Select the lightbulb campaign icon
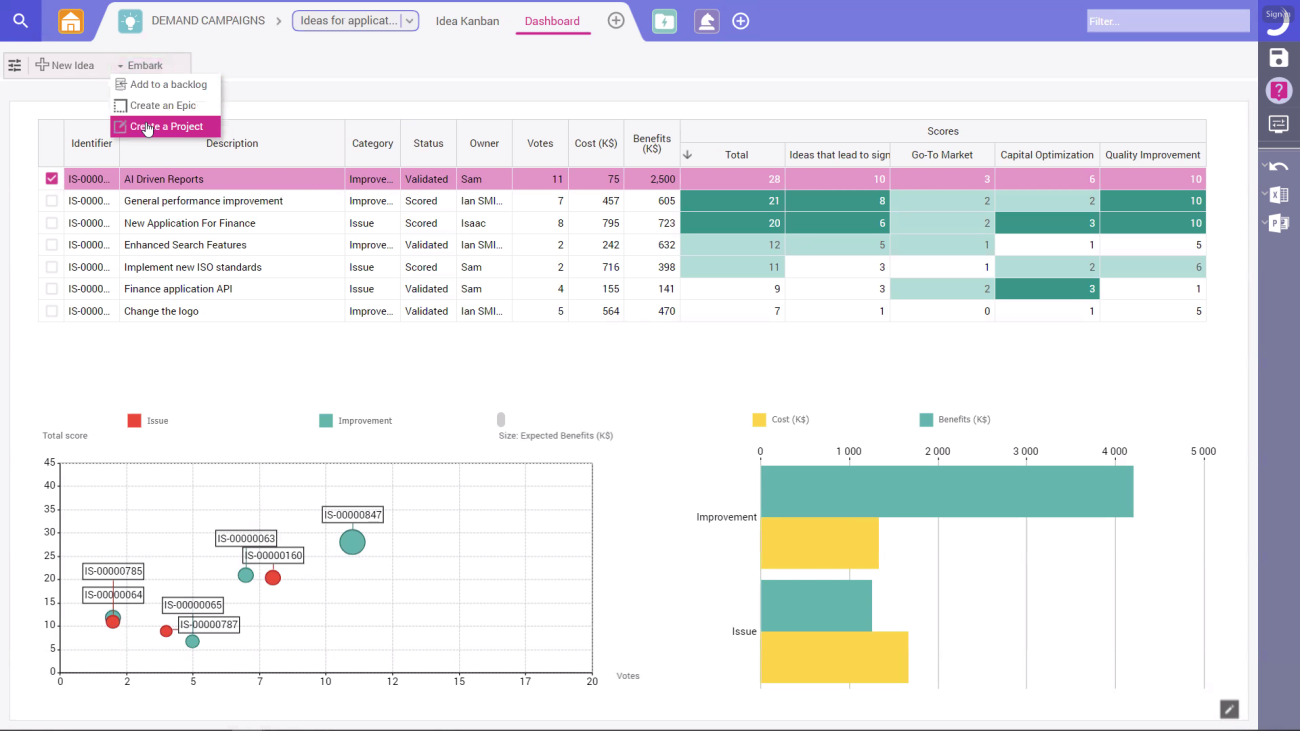1300x731 pixels. pyautogui.click(x=128, y=19)
